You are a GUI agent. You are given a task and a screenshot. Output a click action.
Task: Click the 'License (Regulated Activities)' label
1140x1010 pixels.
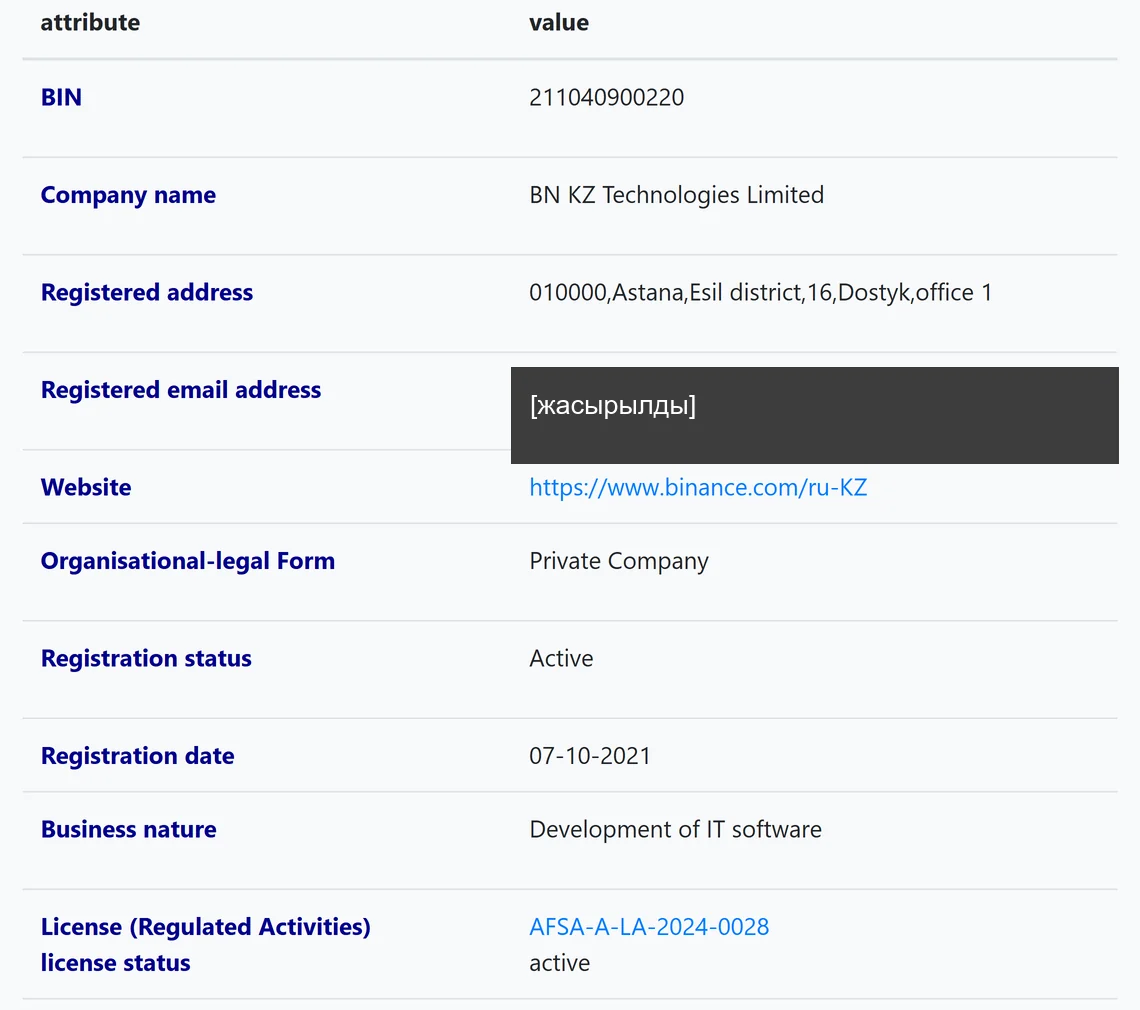coord(206,926)
